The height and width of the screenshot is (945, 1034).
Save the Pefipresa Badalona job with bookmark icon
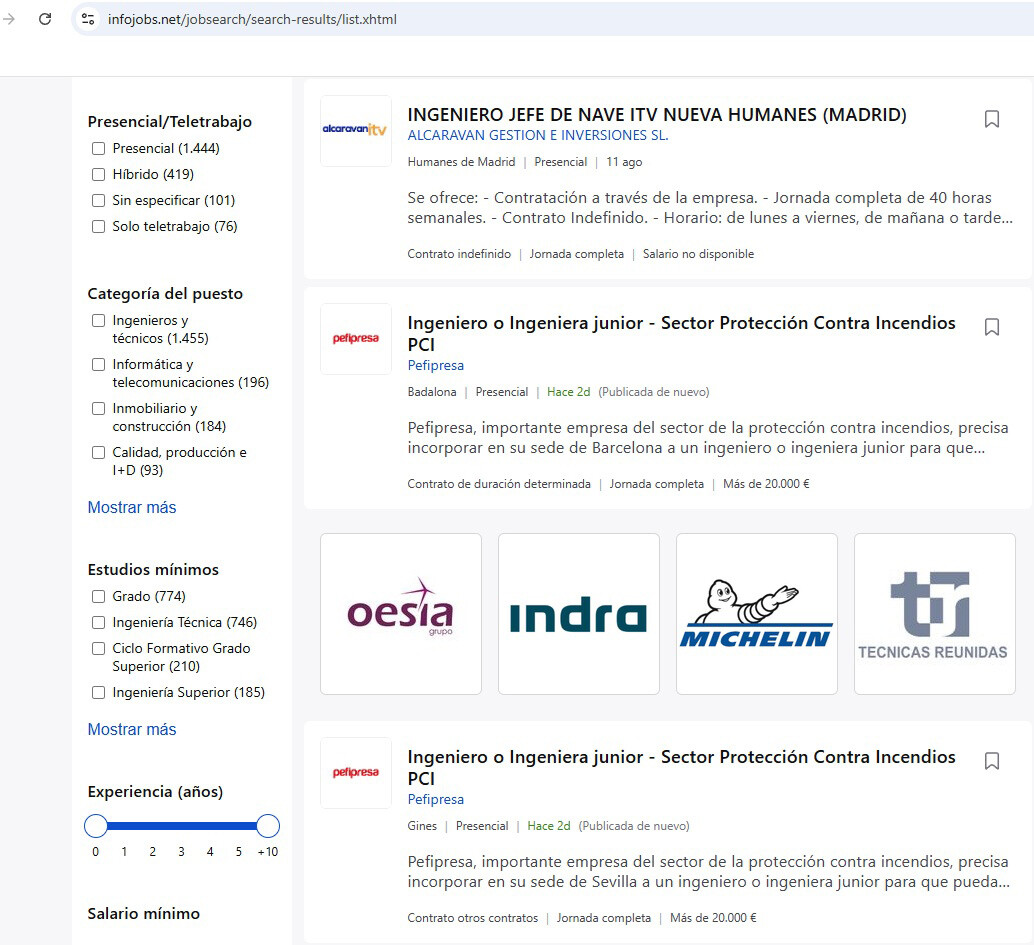coord(991,327)
